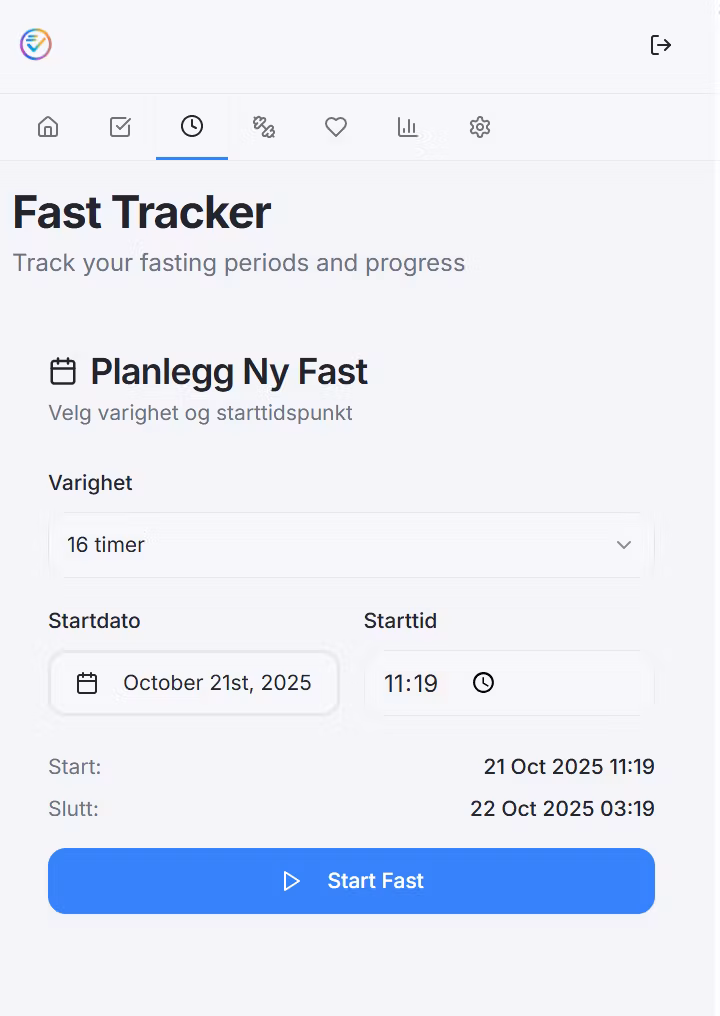Screen dimensions: 720x1016
Task: Click the Startdato field label
Action: (94, 621)
